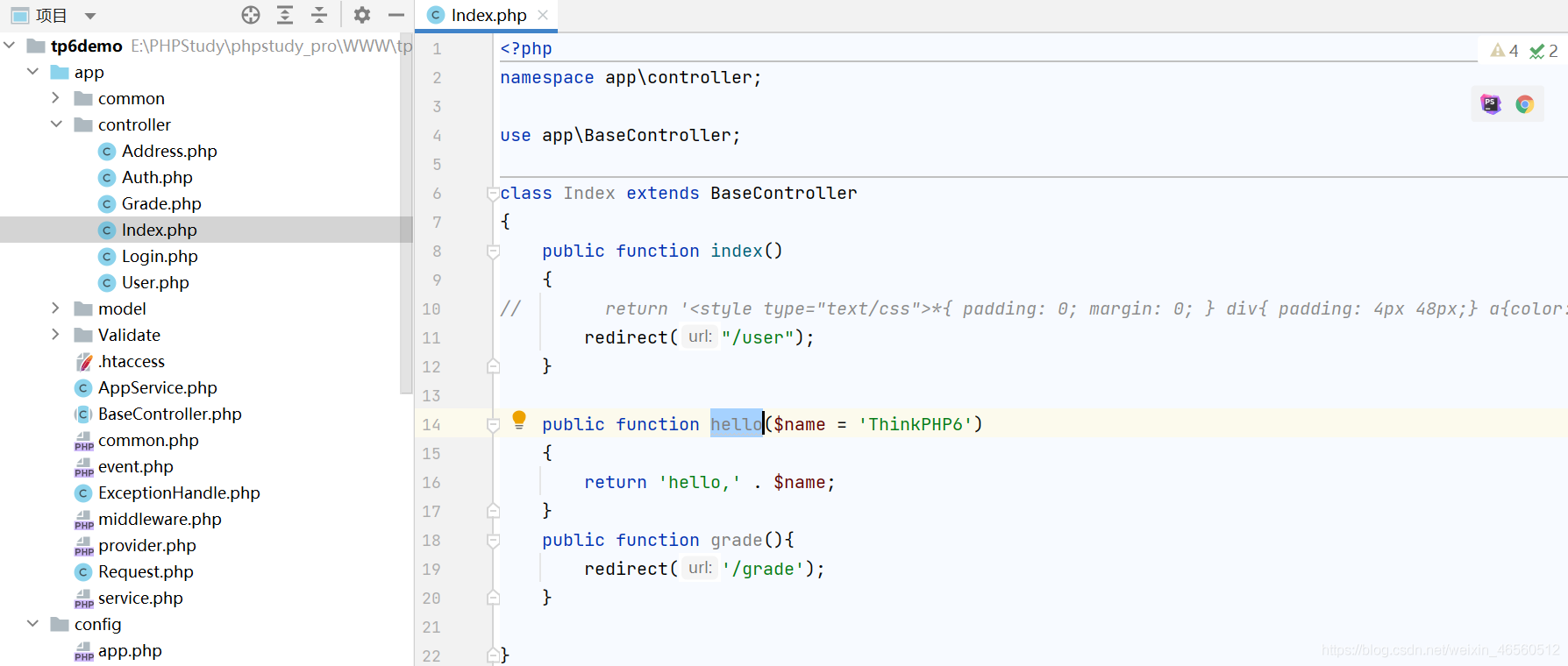Open AppService.php file

click(158, 387)
